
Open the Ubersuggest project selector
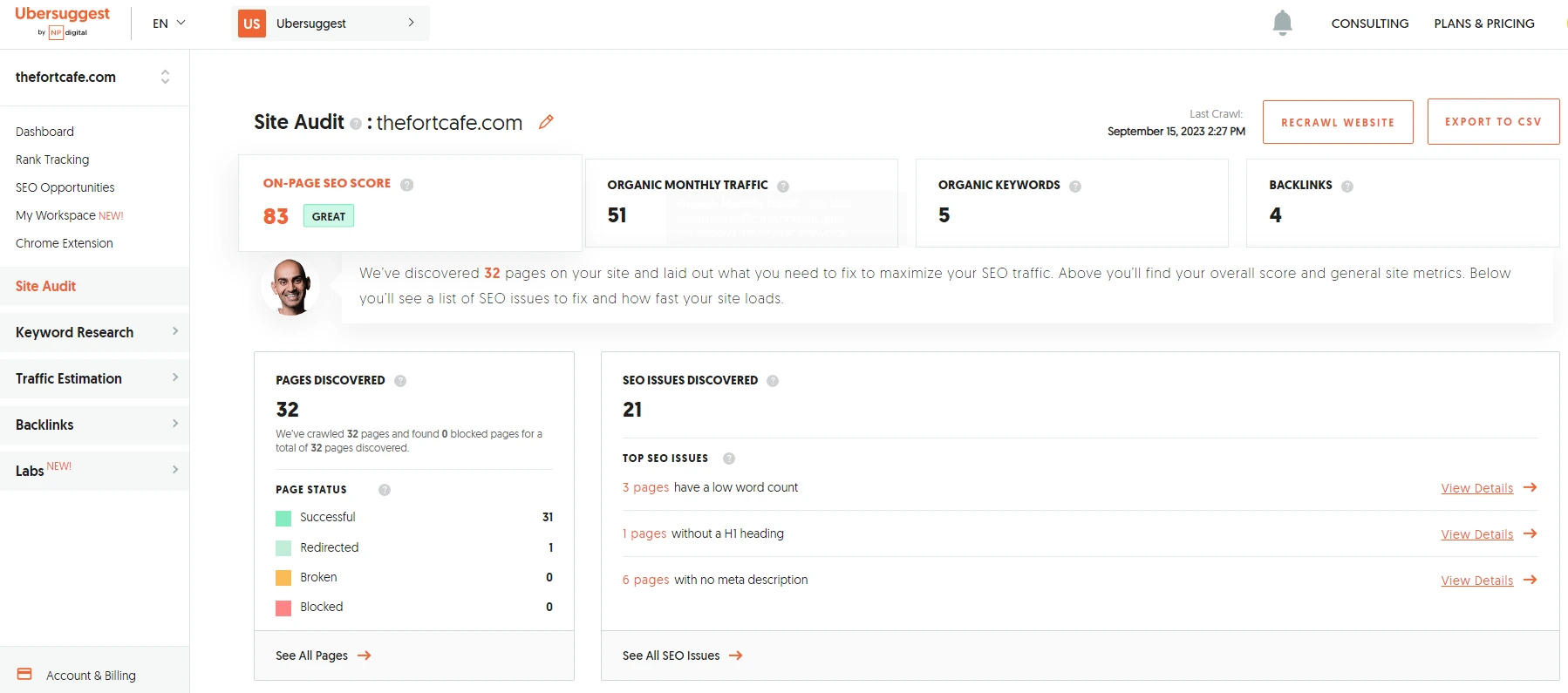(x=331, y=24)
